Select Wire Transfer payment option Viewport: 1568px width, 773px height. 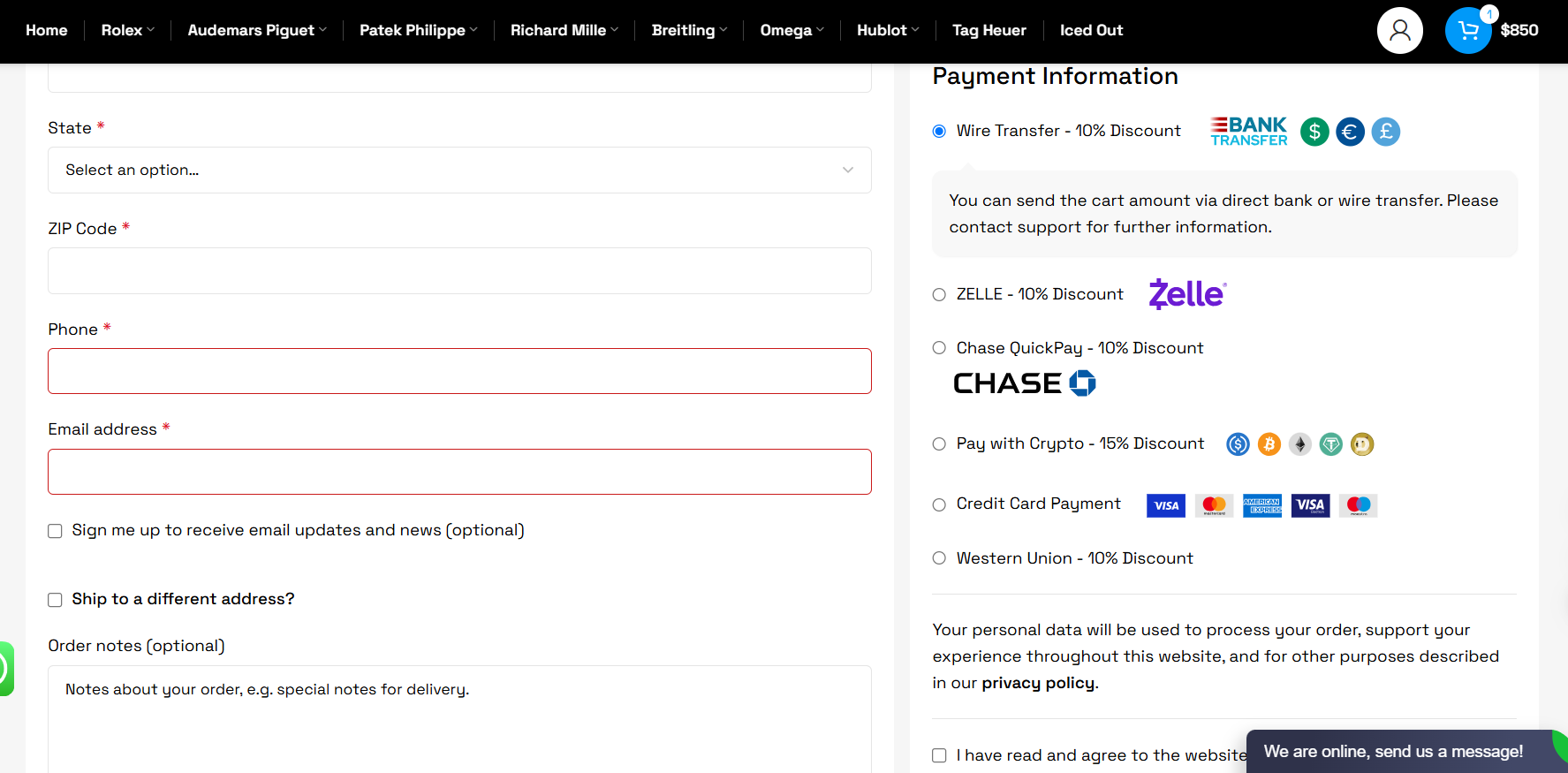tap(939, 132)
